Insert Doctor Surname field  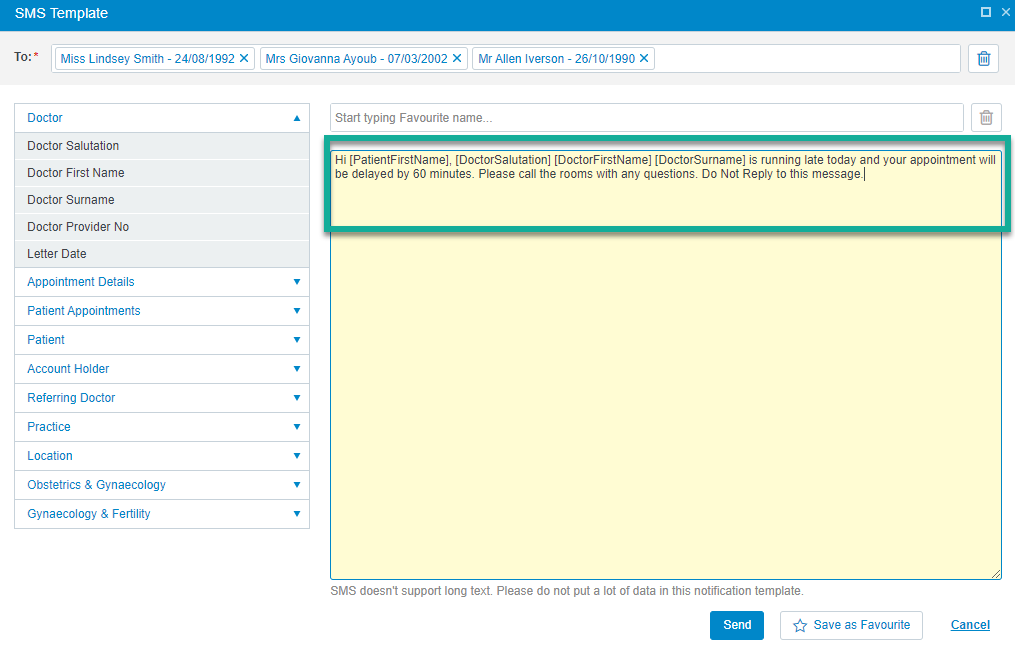pyautogui.click(x=162, y=200)
